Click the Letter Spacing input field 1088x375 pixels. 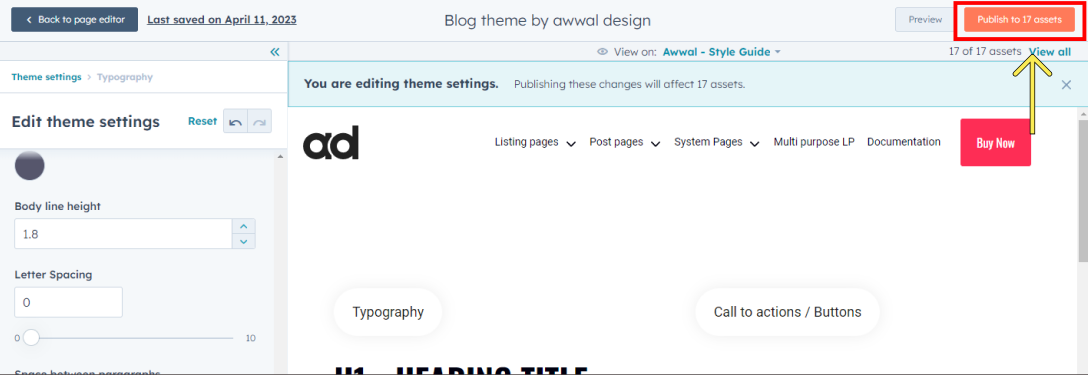coord(69,302)
